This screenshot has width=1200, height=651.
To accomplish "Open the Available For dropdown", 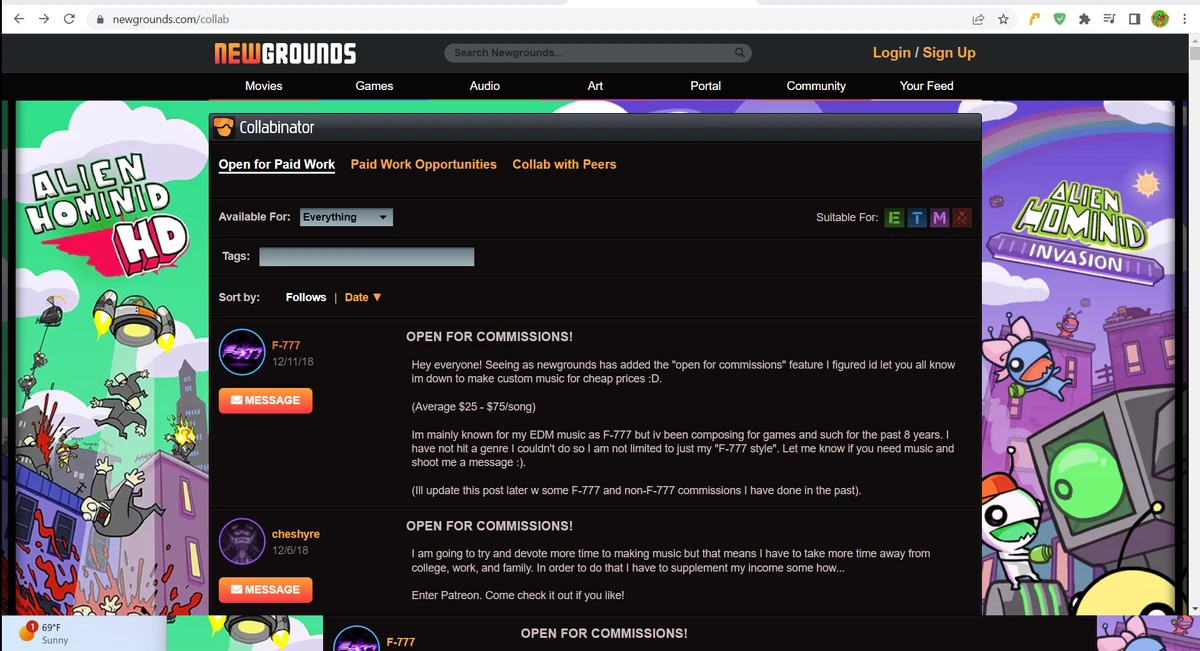I will pos(345,217).
